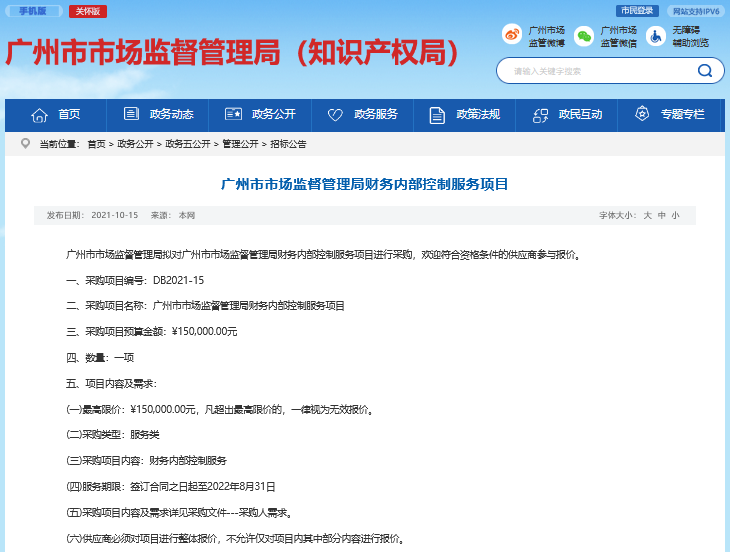Click the line (二)采购类型：服务类
The height and width of the screenshot is (552, 730).
(x=113, y=435)
